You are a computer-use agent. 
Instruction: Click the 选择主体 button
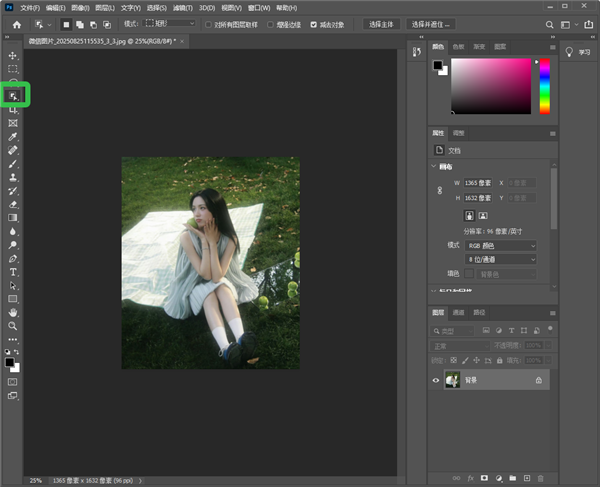click(x=381, y=23)
